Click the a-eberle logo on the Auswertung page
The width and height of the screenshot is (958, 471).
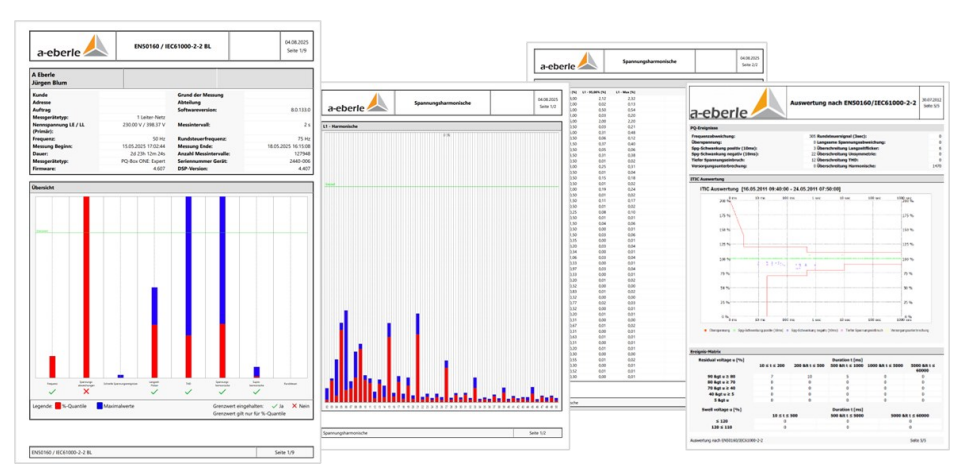(734, 102)
